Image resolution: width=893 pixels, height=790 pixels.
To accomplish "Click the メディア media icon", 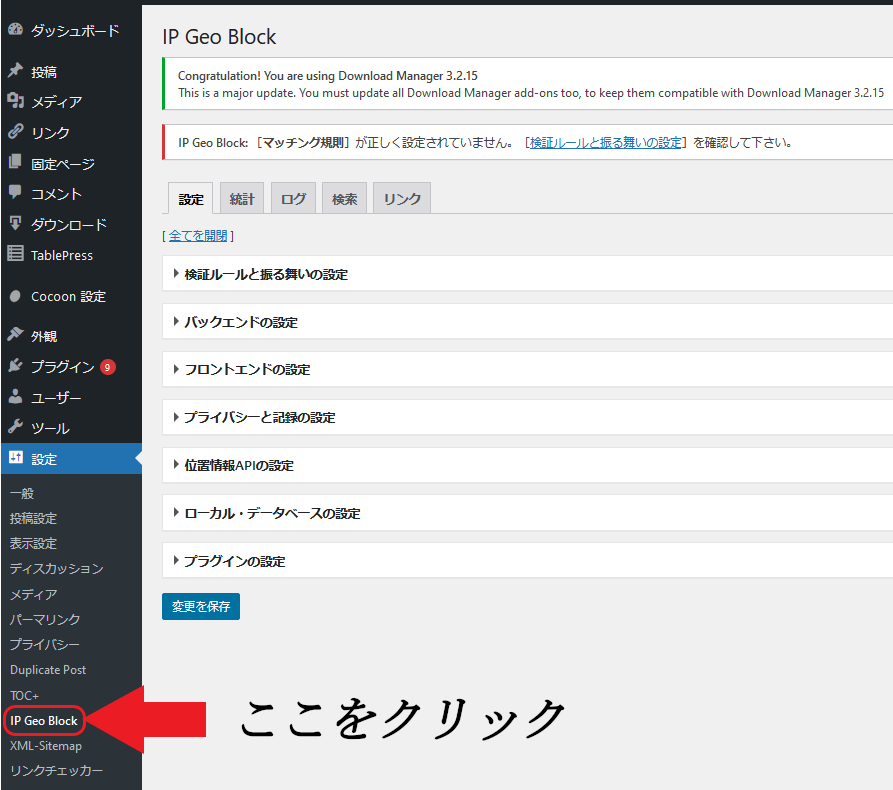I will [15, 101].
